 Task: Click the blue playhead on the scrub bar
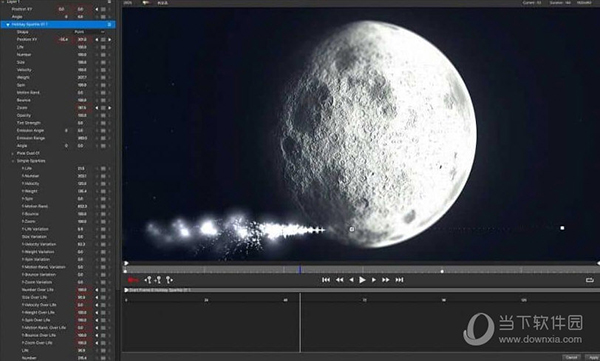pos(300,270)
